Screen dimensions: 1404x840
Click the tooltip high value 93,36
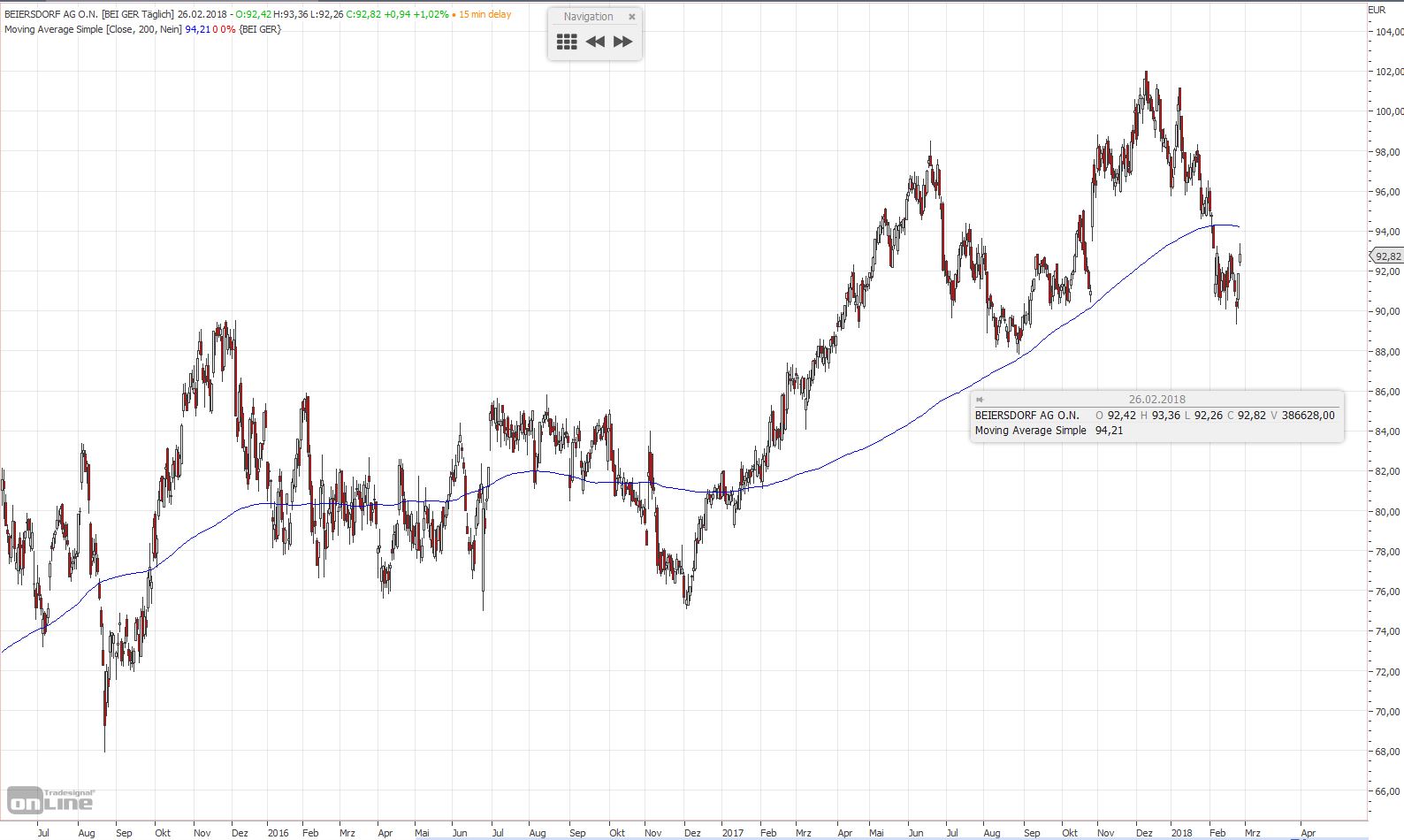pyautogui.click(x=1166, y=415)
